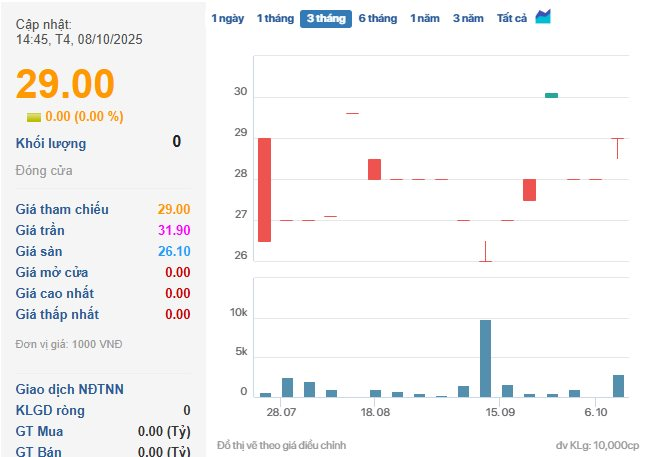Viewport: 658px width, 457px height.
Task: Click the current price 29.00 headline
Action: [65, 84]
